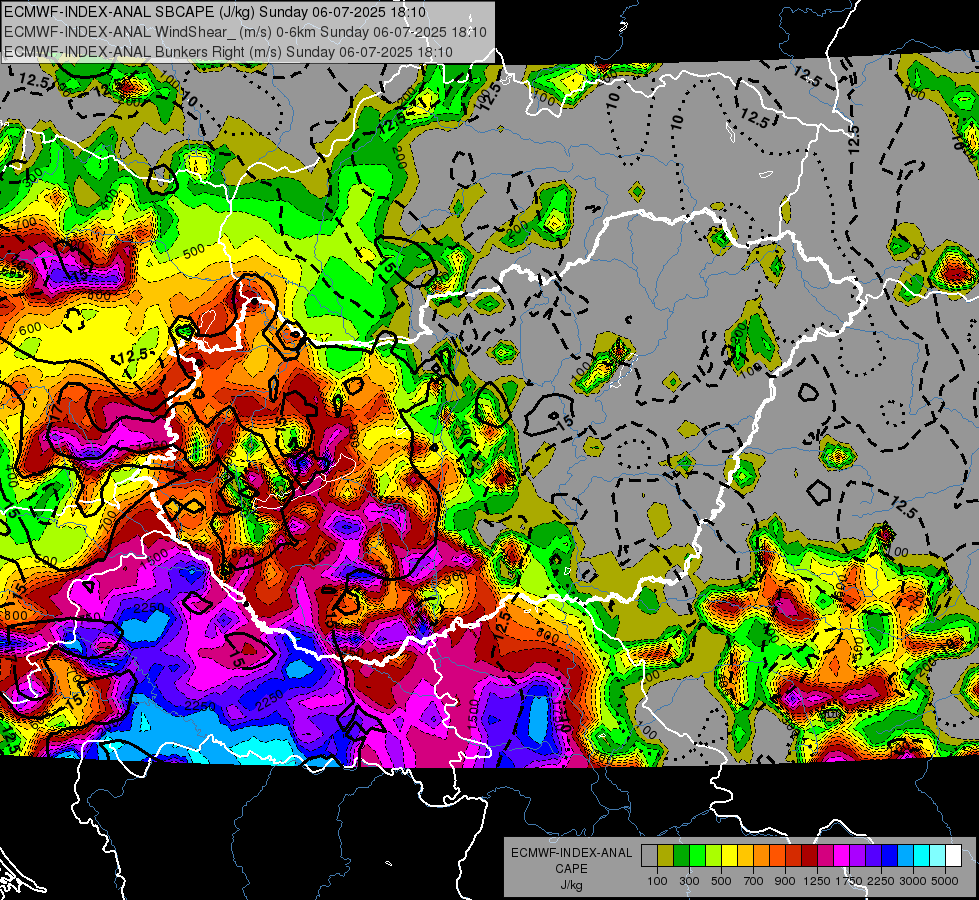Click the J/kg unit label in legend
The height and width of the screenshot is (900, 979).
[x=571, y=885]
